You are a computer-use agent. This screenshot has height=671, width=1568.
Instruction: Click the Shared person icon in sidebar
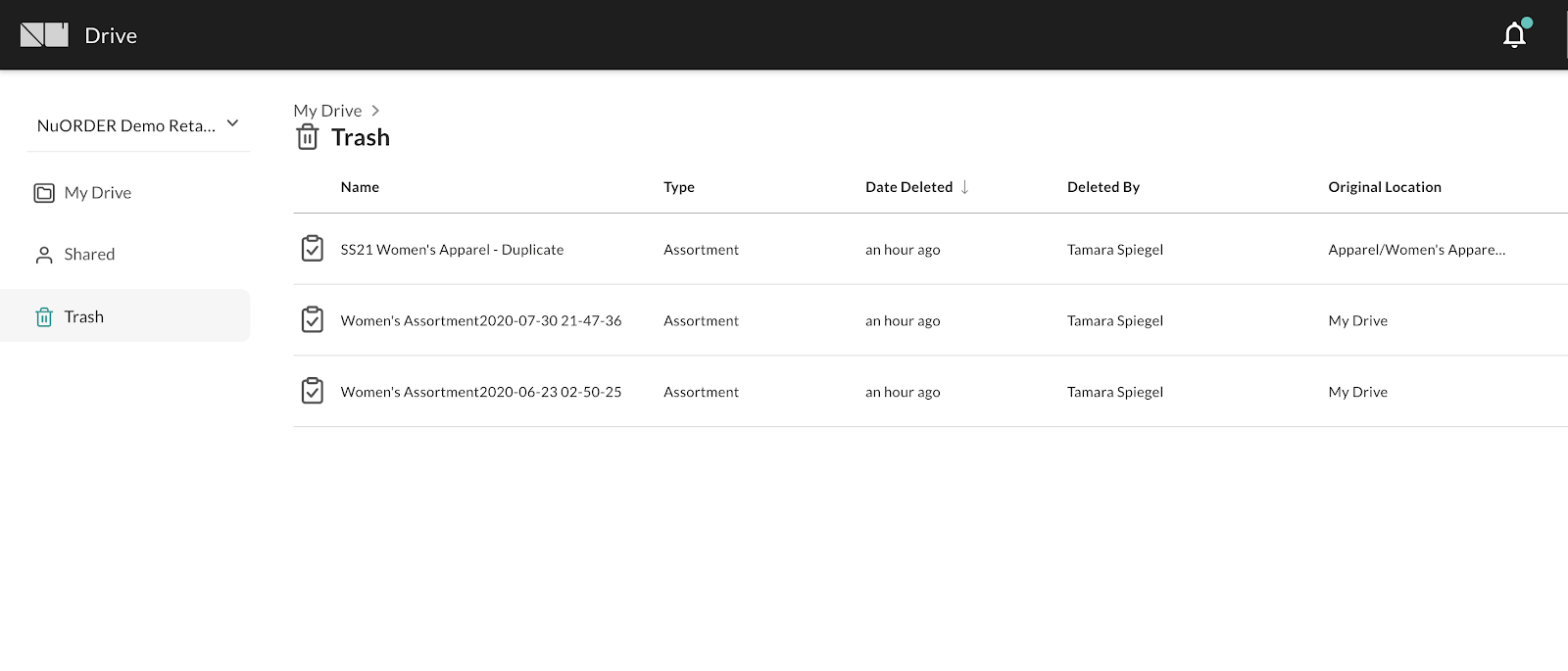coord(44,255)
